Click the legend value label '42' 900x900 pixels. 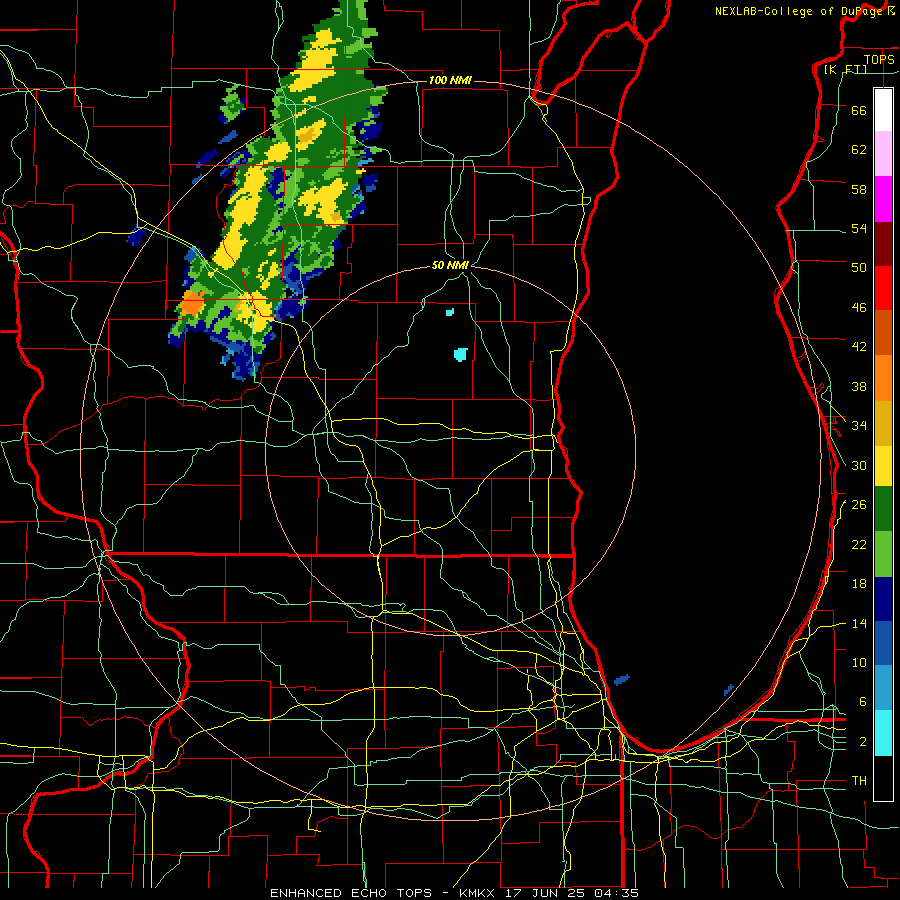859,347
